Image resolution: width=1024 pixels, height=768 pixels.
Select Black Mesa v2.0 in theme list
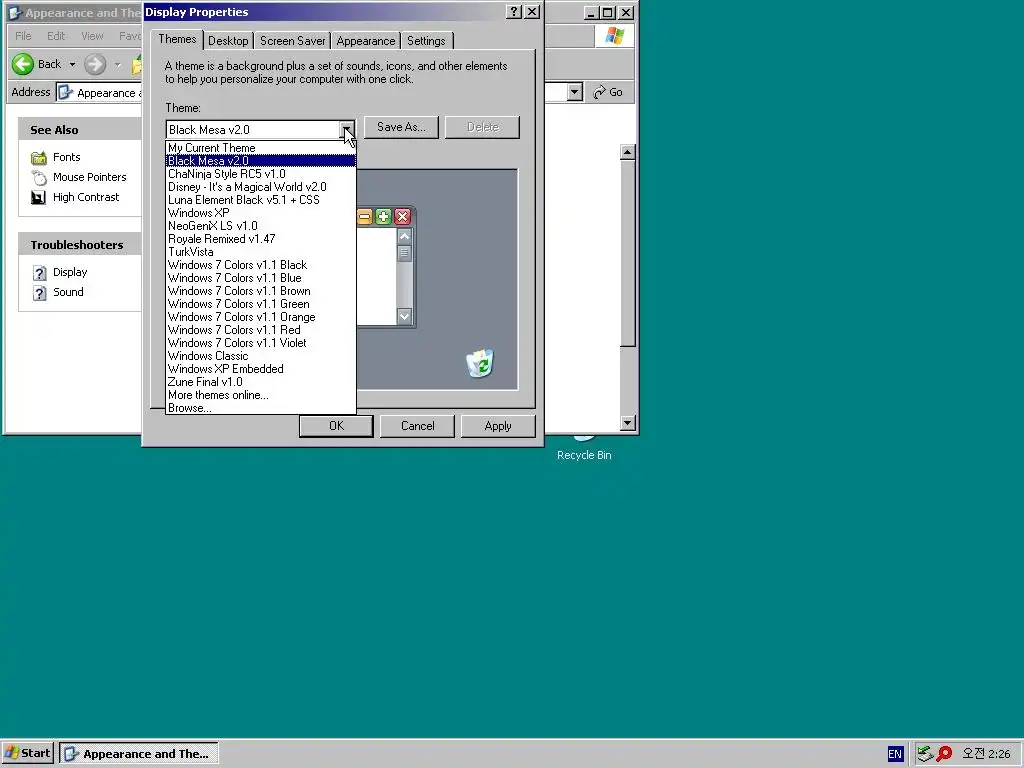pos(261,161)
